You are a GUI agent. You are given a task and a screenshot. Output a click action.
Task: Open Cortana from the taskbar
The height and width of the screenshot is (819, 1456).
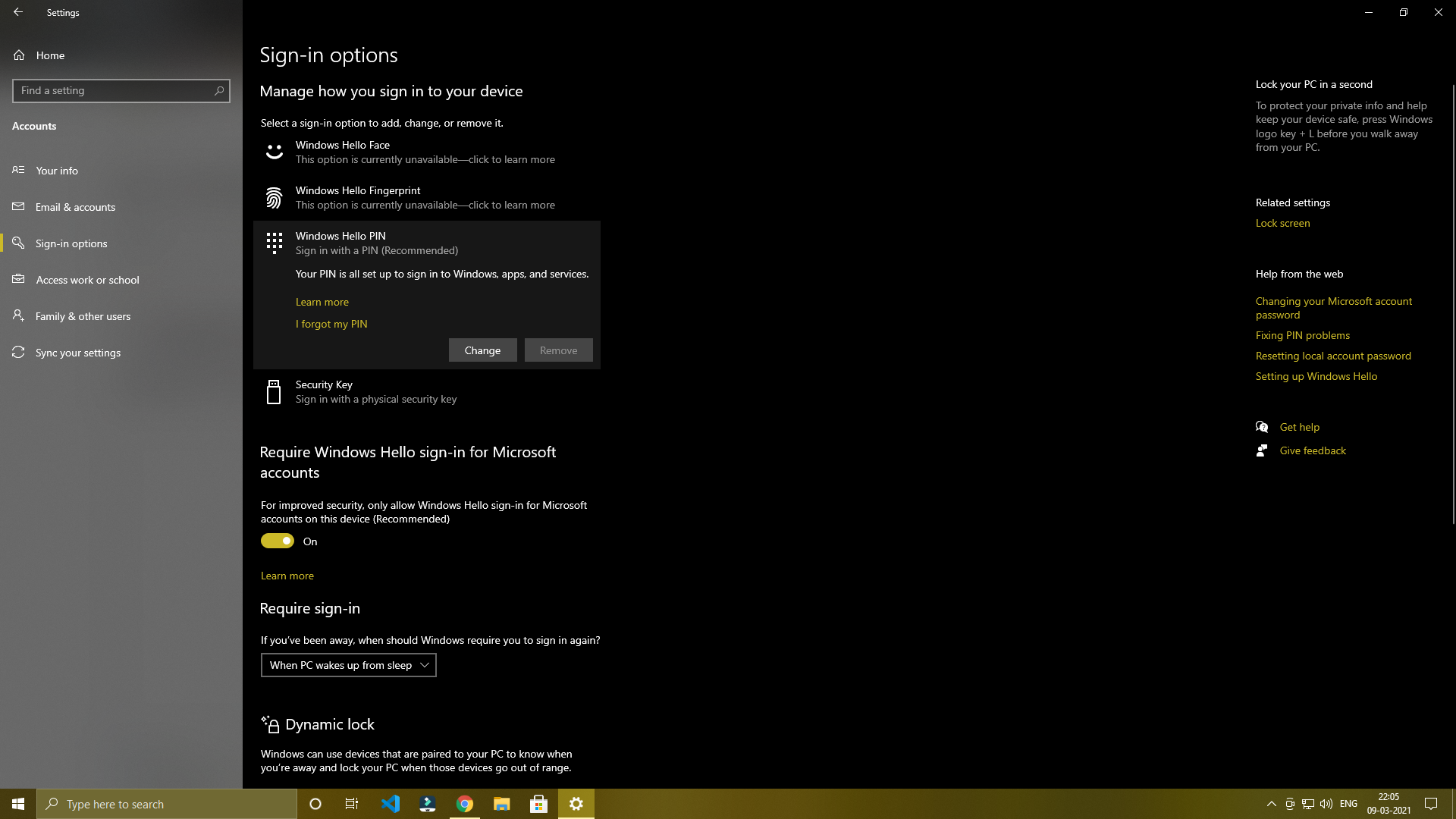coord(315,804)
